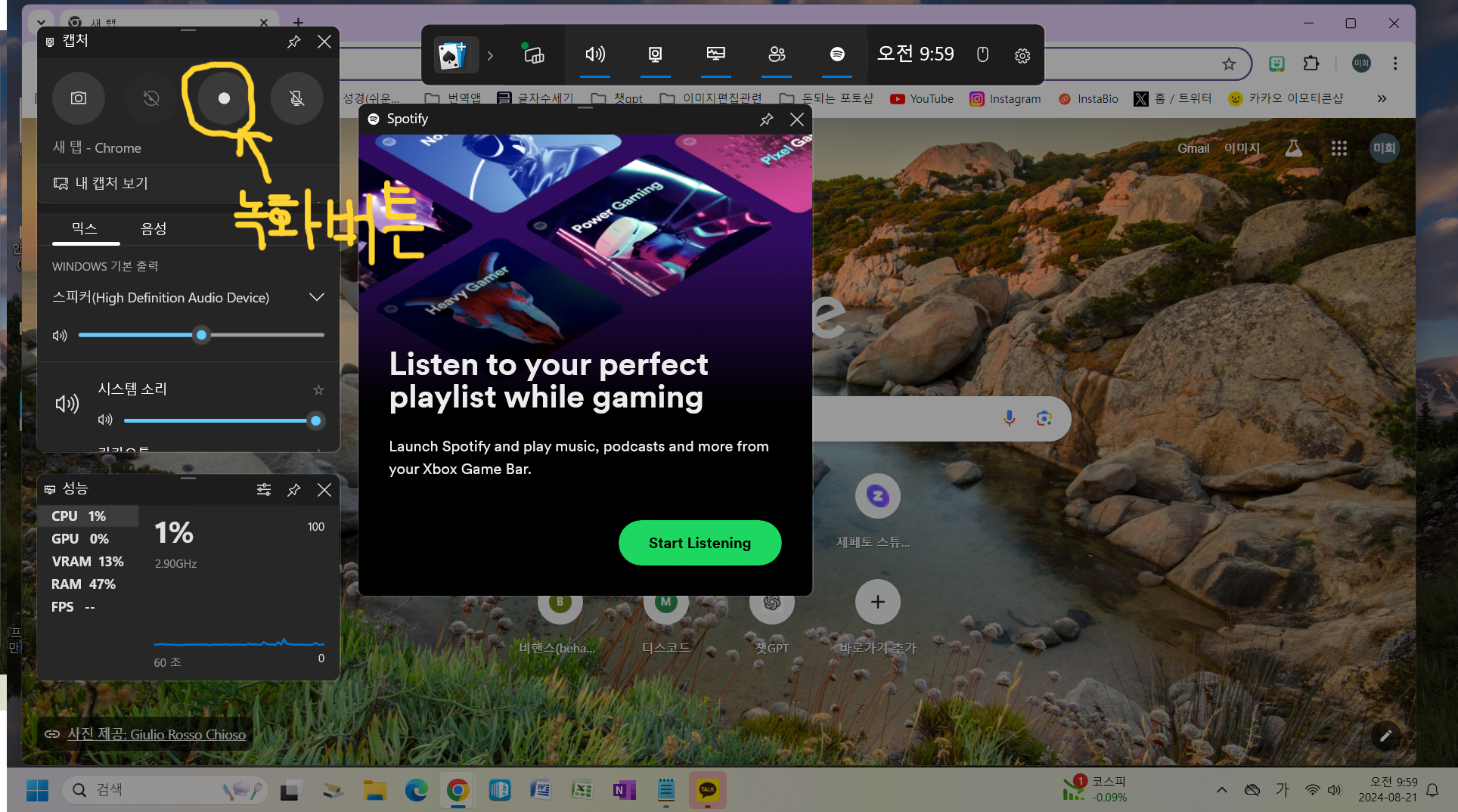1458x812 pixels.
Task: Select the RAM metric row
Action: click(x=88, y=584)
